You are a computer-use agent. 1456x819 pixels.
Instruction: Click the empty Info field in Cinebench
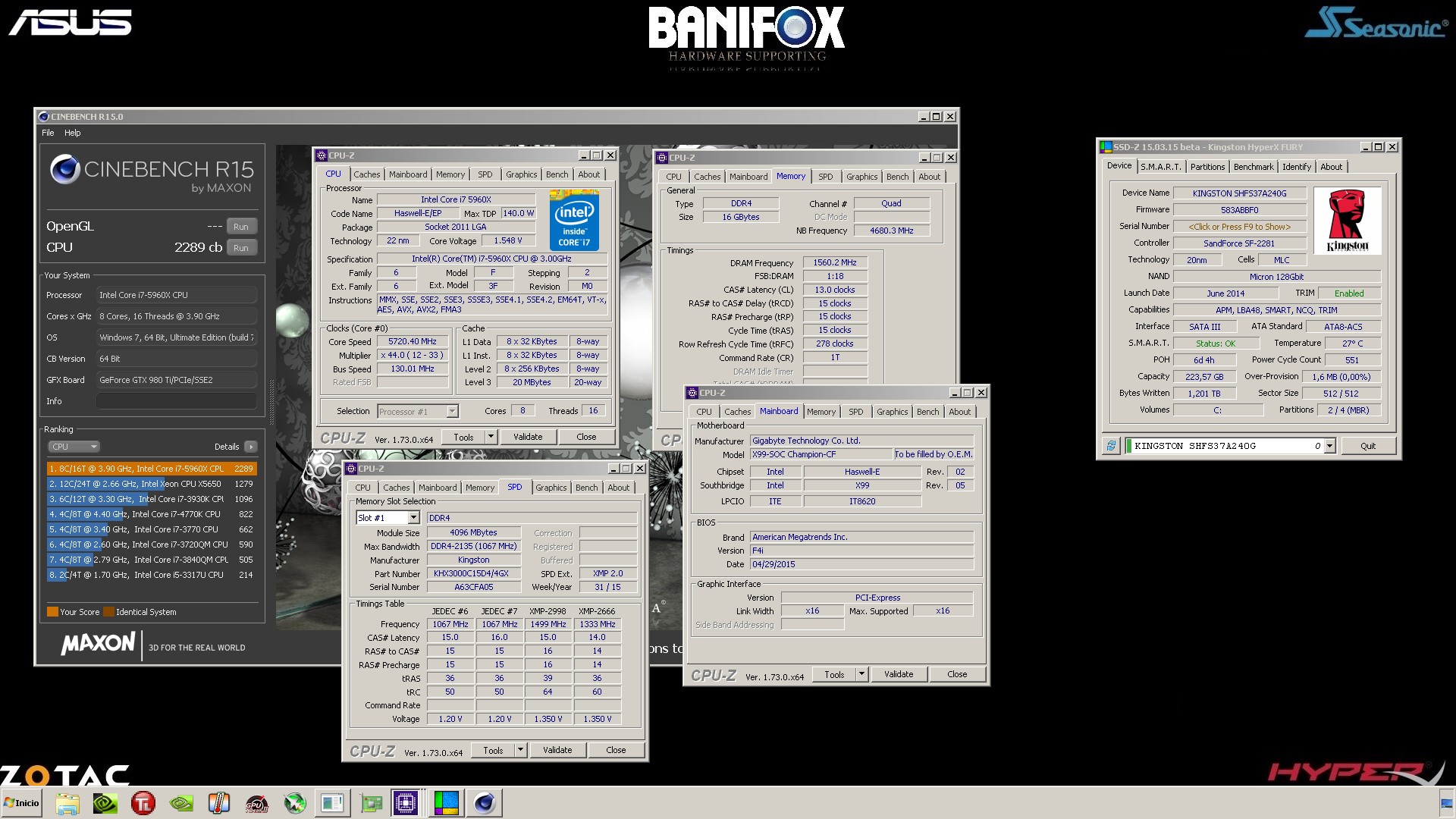(x=177, y=401)
